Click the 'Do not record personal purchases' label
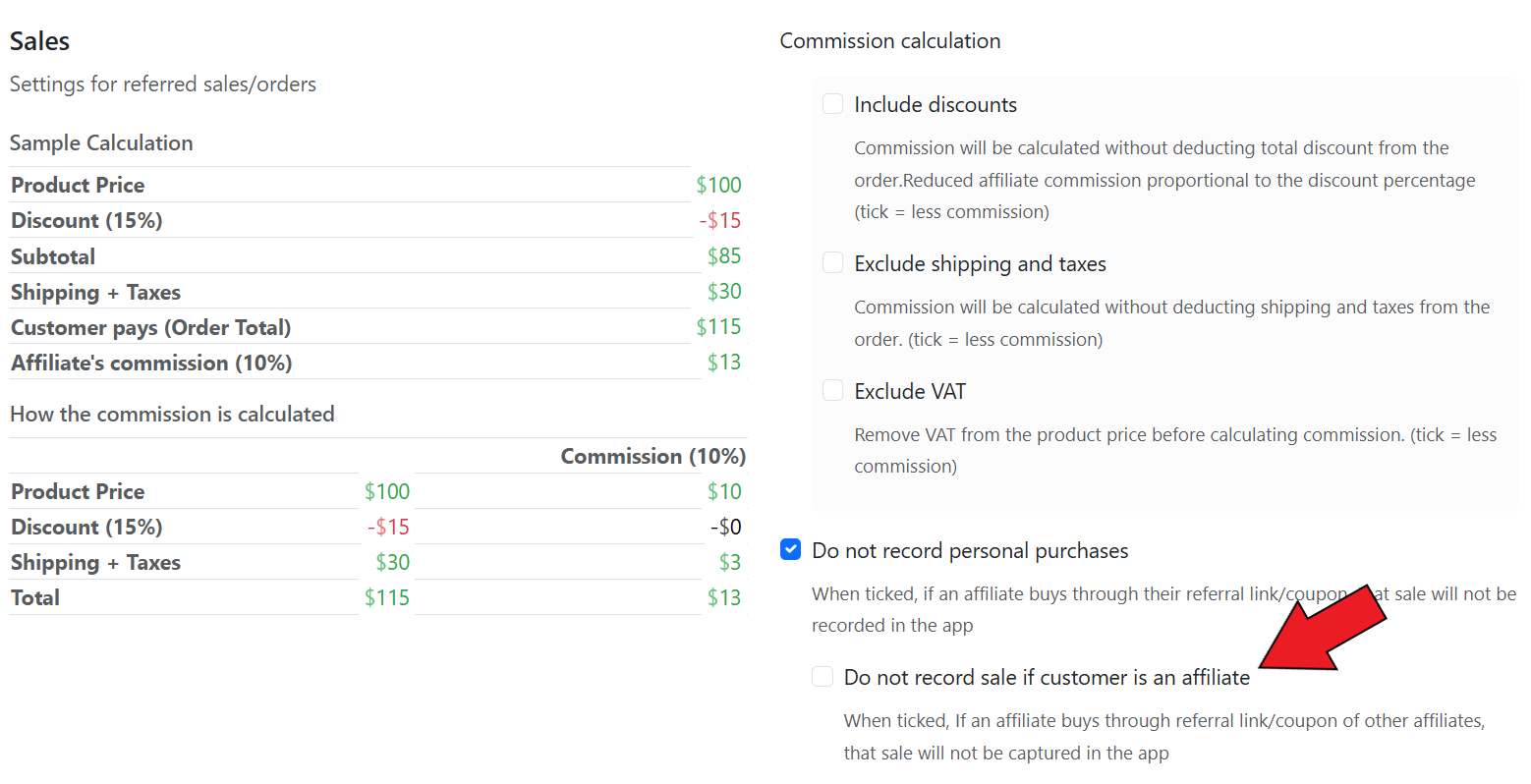Screen dimensions: 1531x784 tap(970, 551)
